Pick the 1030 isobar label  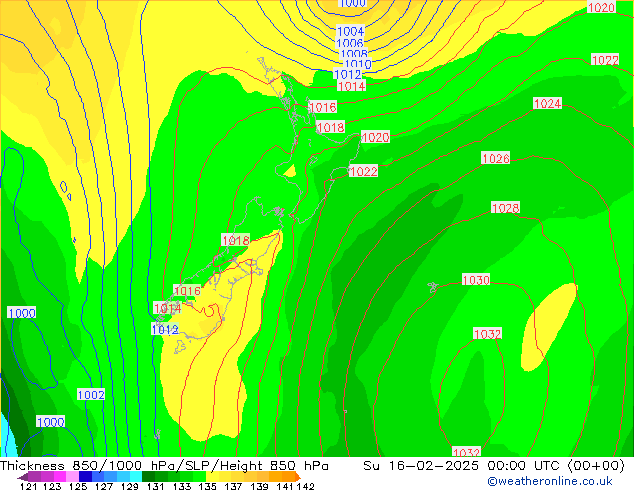476,280
